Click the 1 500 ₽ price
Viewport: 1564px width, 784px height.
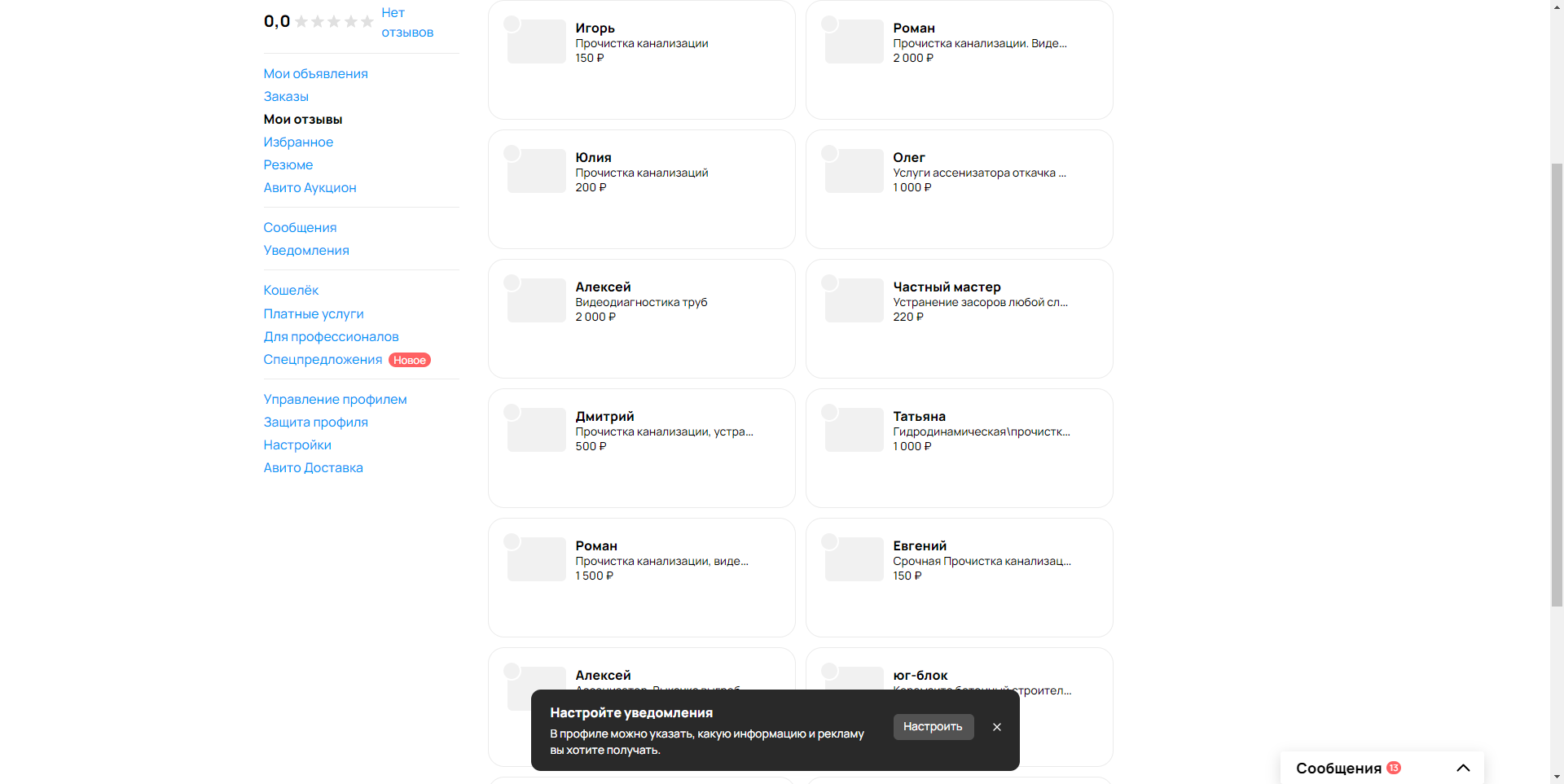pyautogui.click(x=594, y=576)
